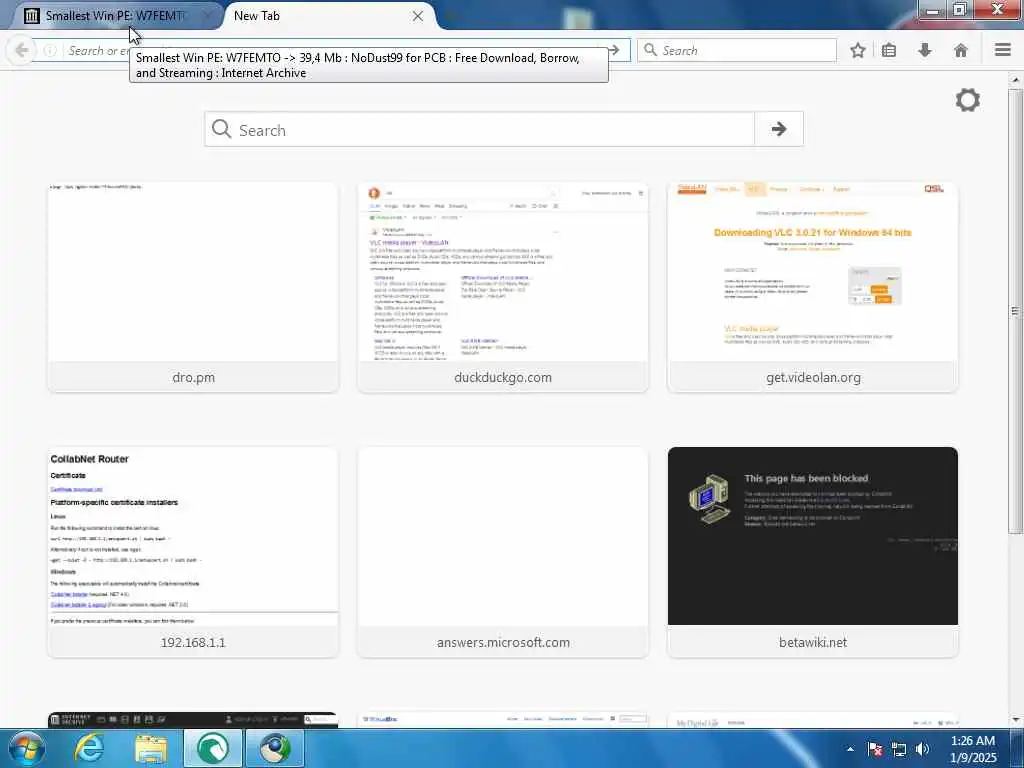Open the Windows Start menu orb
The width and height of the screenshot is (1024, 768).
pyautogui.click(x=27, y=748)
